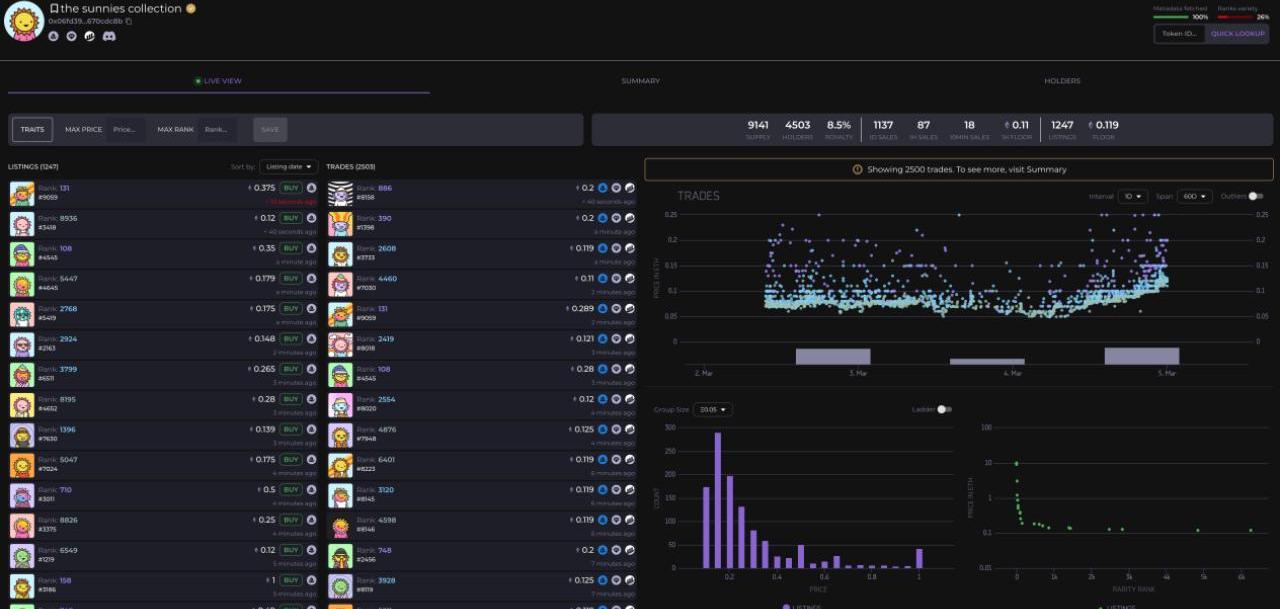Expand the Sort by Listing date dropdown
The width and height of the screenshot is (1280, 609).
[288, 167]
